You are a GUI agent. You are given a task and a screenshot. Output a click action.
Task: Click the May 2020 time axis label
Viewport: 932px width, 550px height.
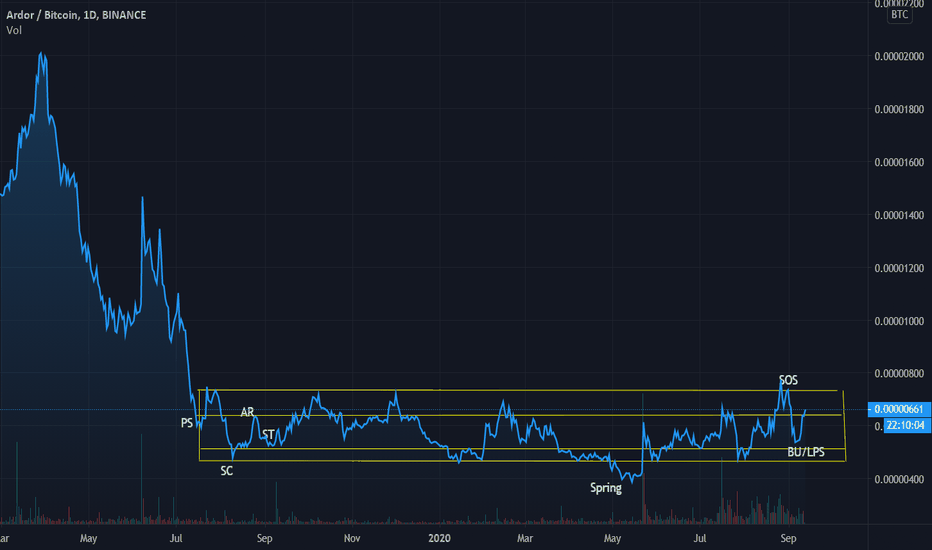[x=612, y=539]
